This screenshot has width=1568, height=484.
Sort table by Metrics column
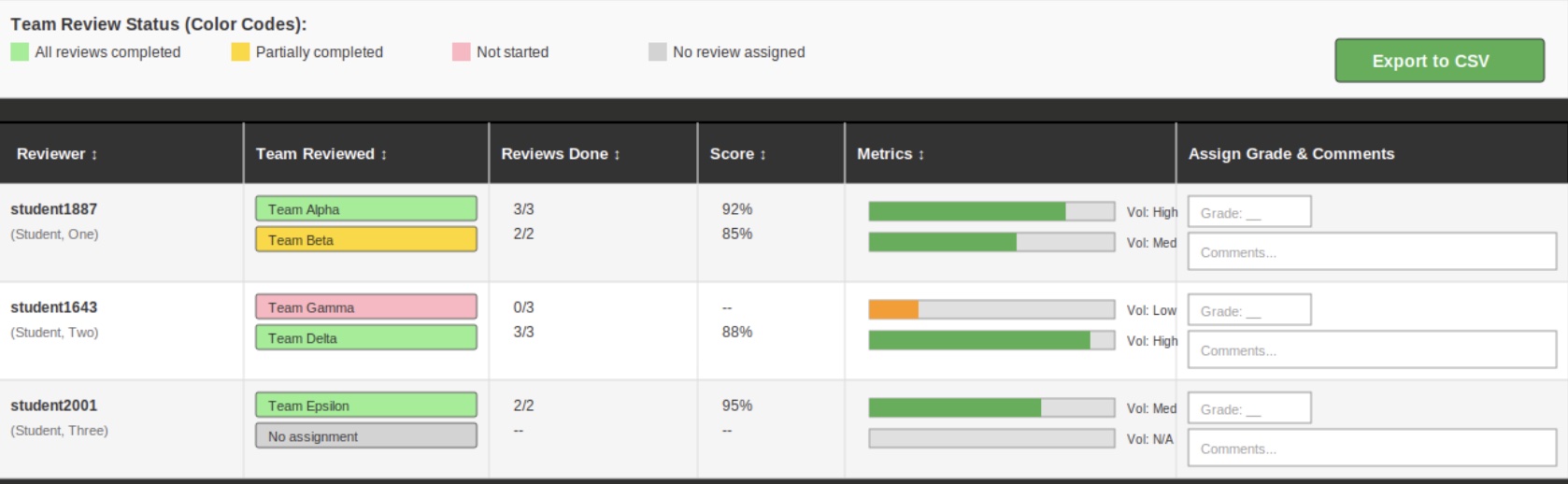pyautogui.click(x=891, y=154)
